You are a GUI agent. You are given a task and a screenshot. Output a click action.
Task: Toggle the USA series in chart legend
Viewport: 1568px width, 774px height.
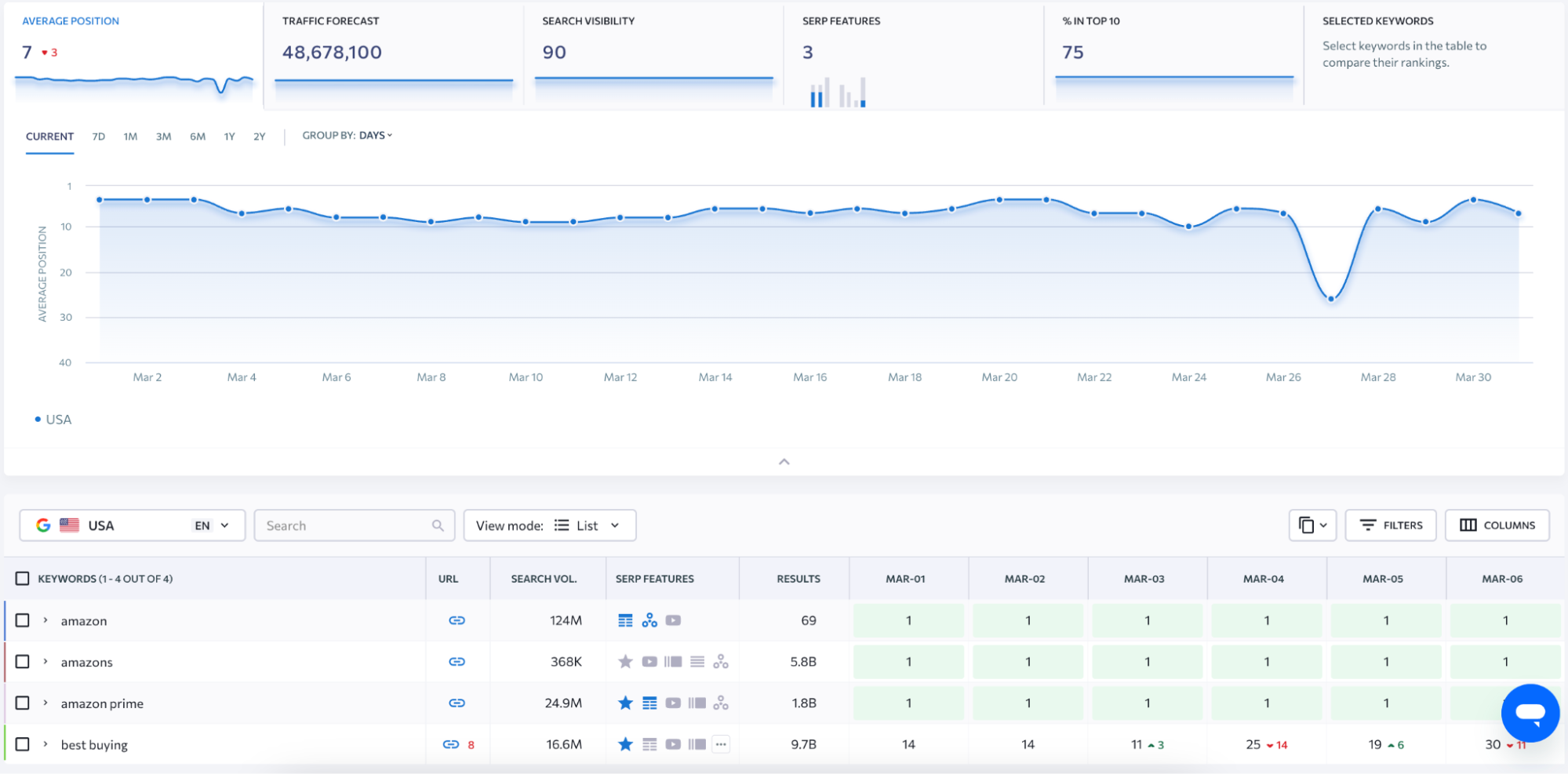(53, 420)
